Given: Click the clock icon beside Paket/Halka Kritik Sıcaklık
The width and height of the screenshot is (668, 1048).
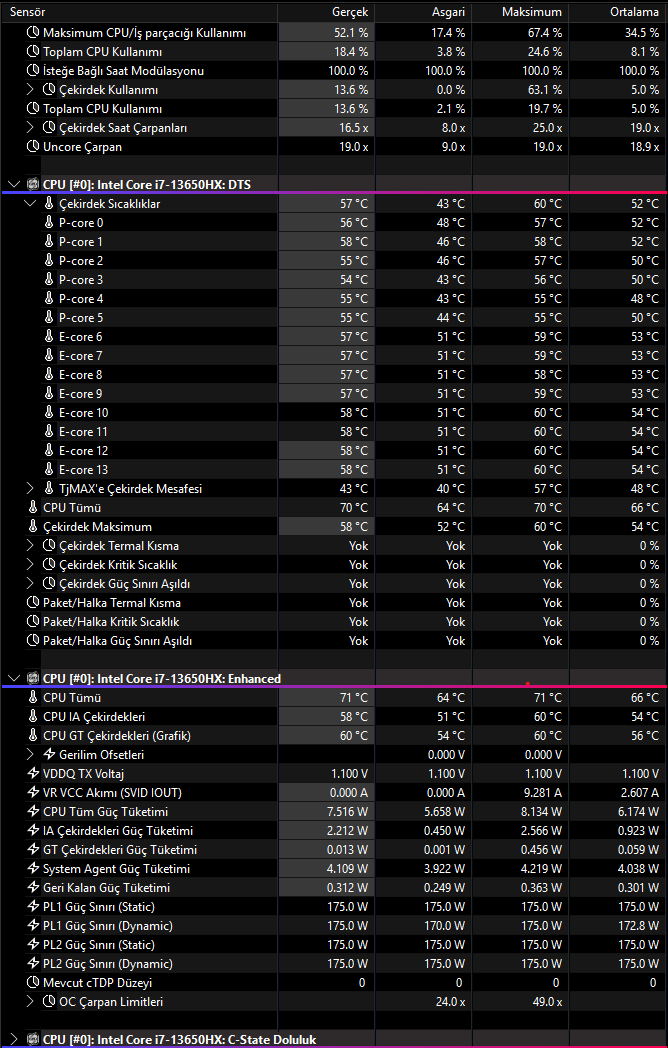Looking at the screenshot, I should click(33, 622).
